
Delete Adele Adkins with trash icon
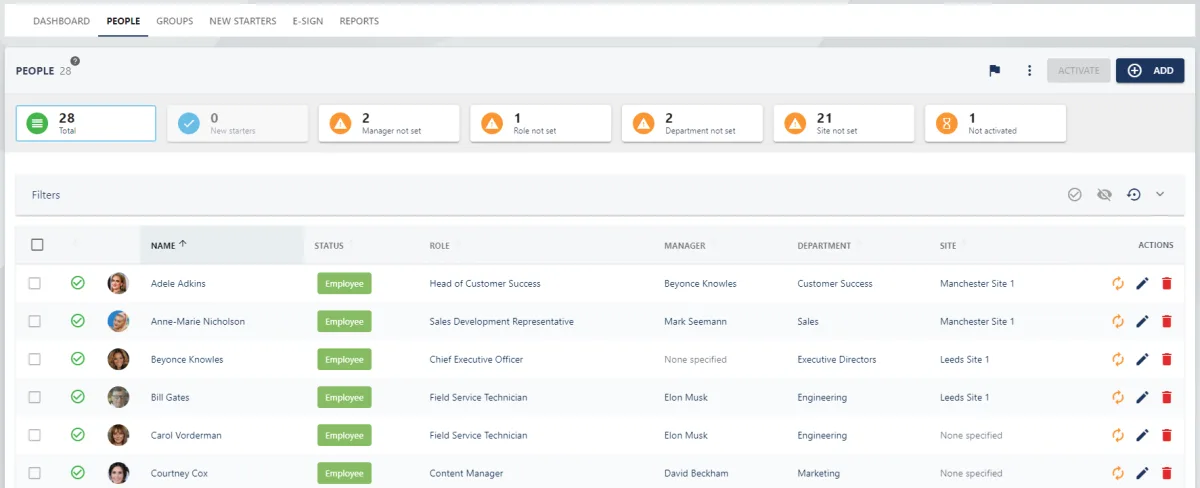1166,284
